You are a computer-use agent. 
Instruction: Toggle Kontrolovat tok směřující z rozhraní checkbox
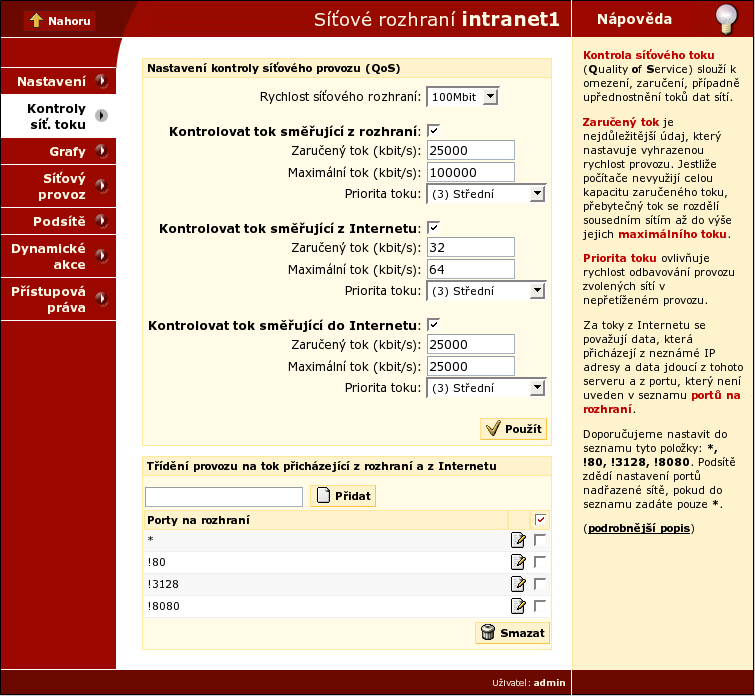click(433, 131)
